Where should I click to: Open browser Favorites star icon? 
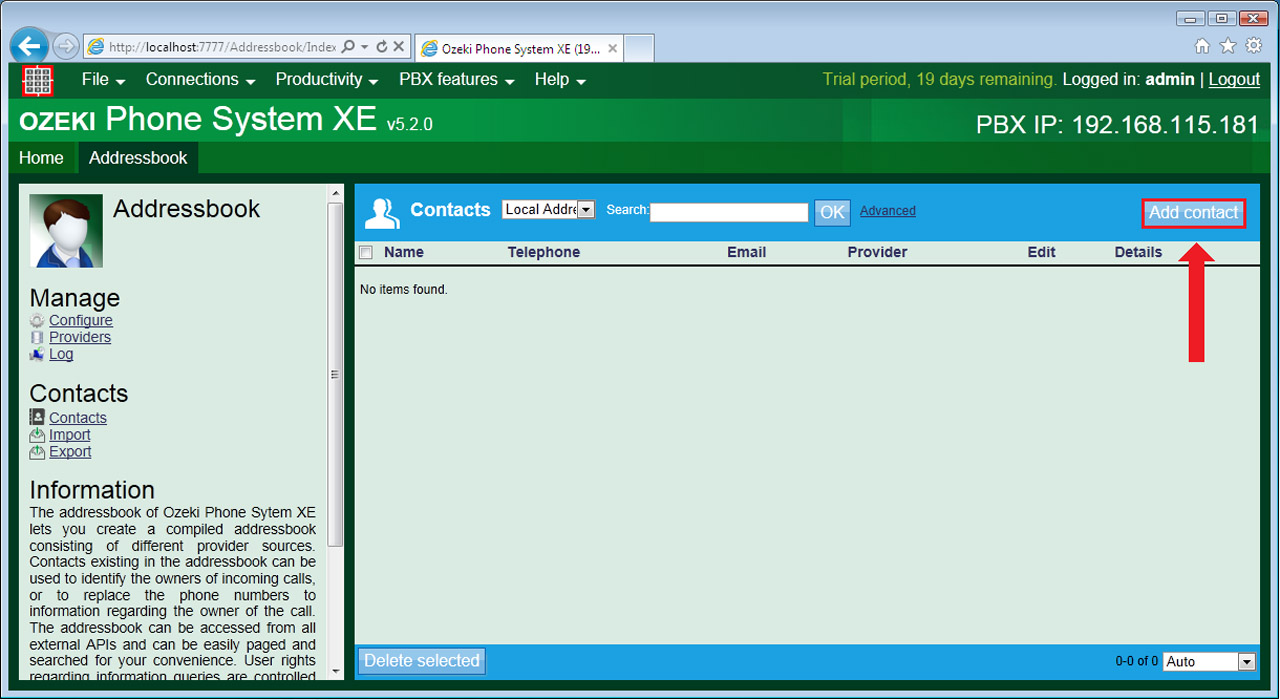tap(1228, 46)
